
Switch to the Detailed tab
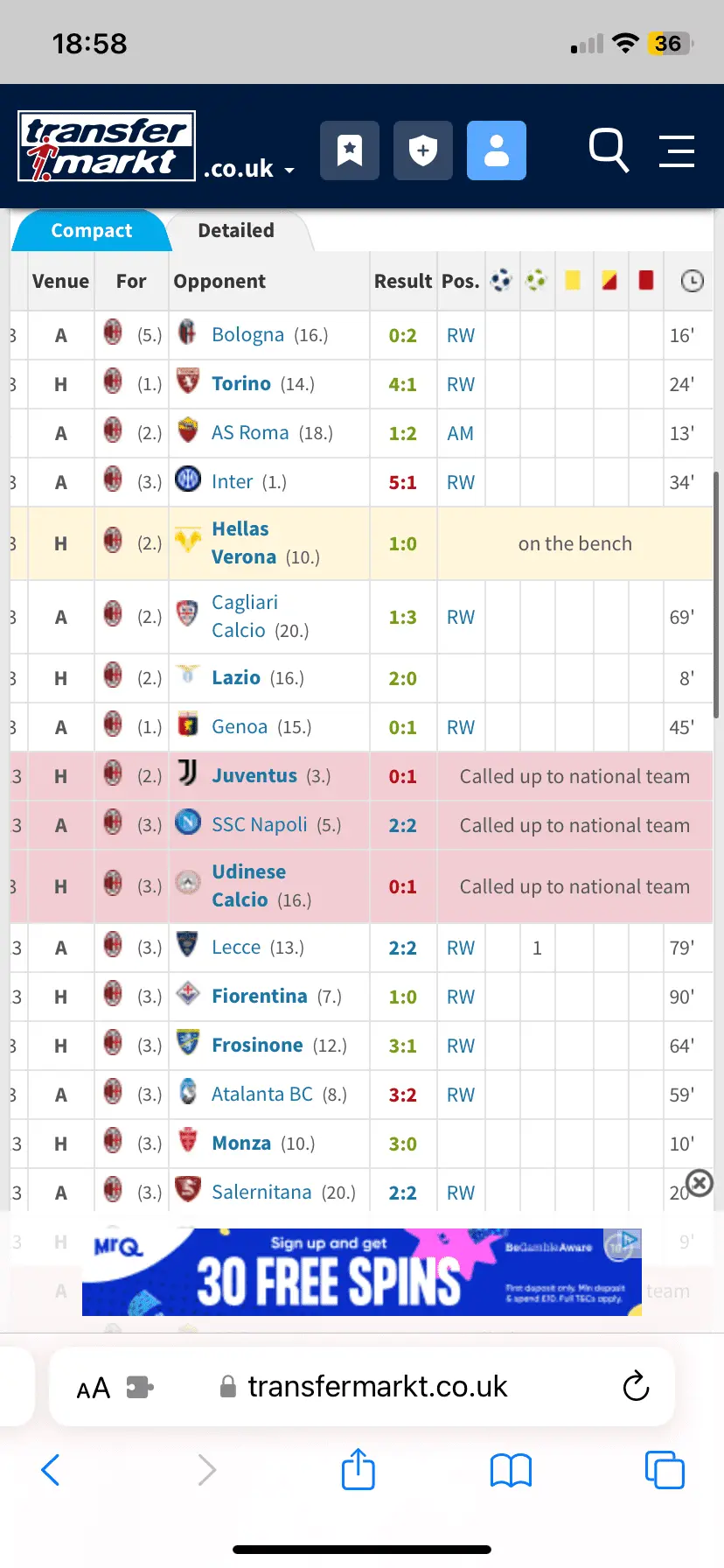pos(236,231)
